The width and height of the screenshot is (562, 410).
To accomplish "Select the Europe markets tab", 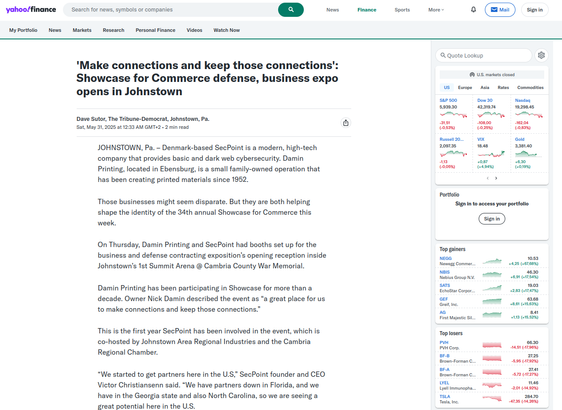I will (x=465, y=87).
